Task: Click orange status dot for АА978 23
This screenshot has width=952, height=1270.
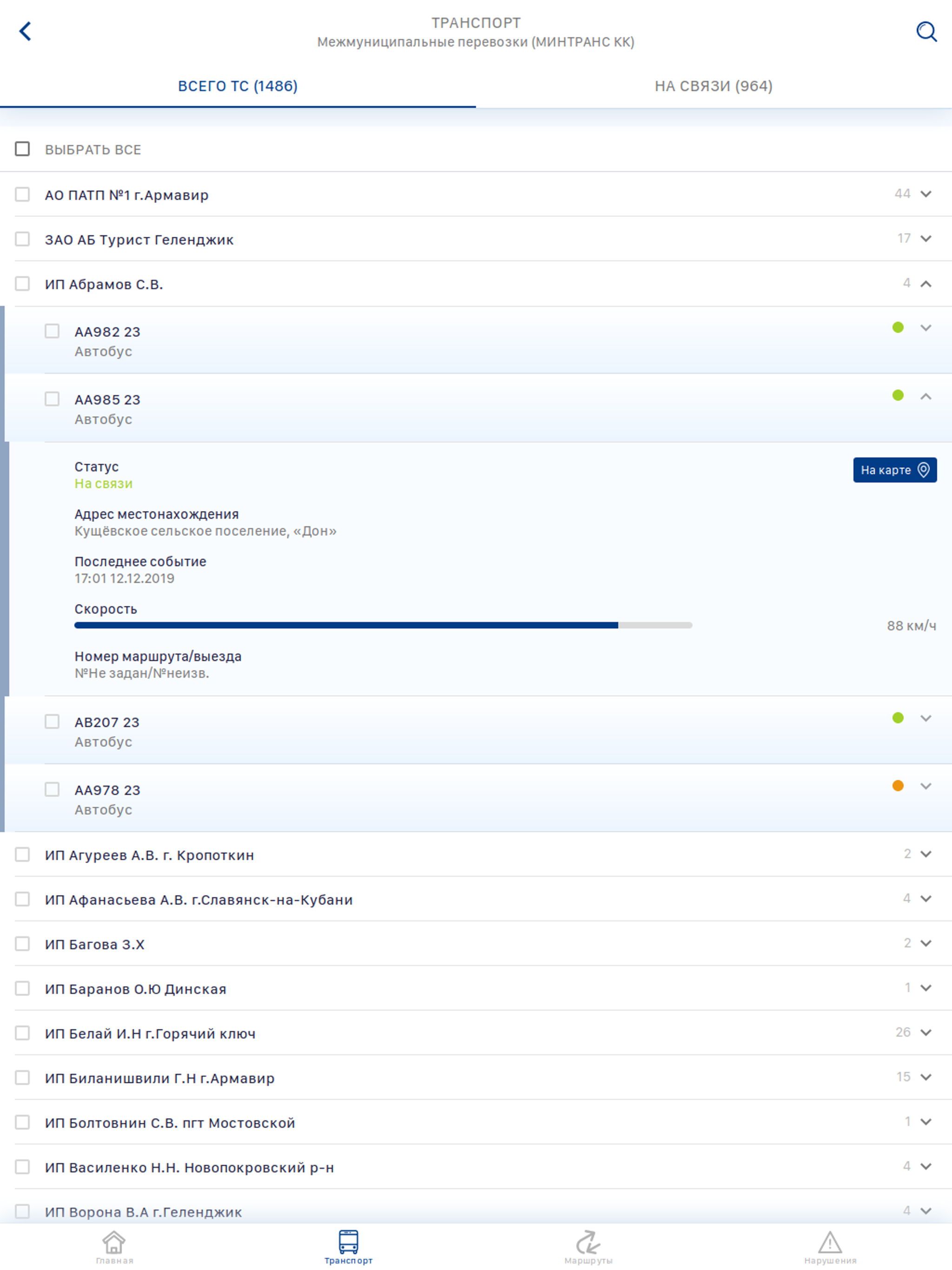Action: coord(898,786)
